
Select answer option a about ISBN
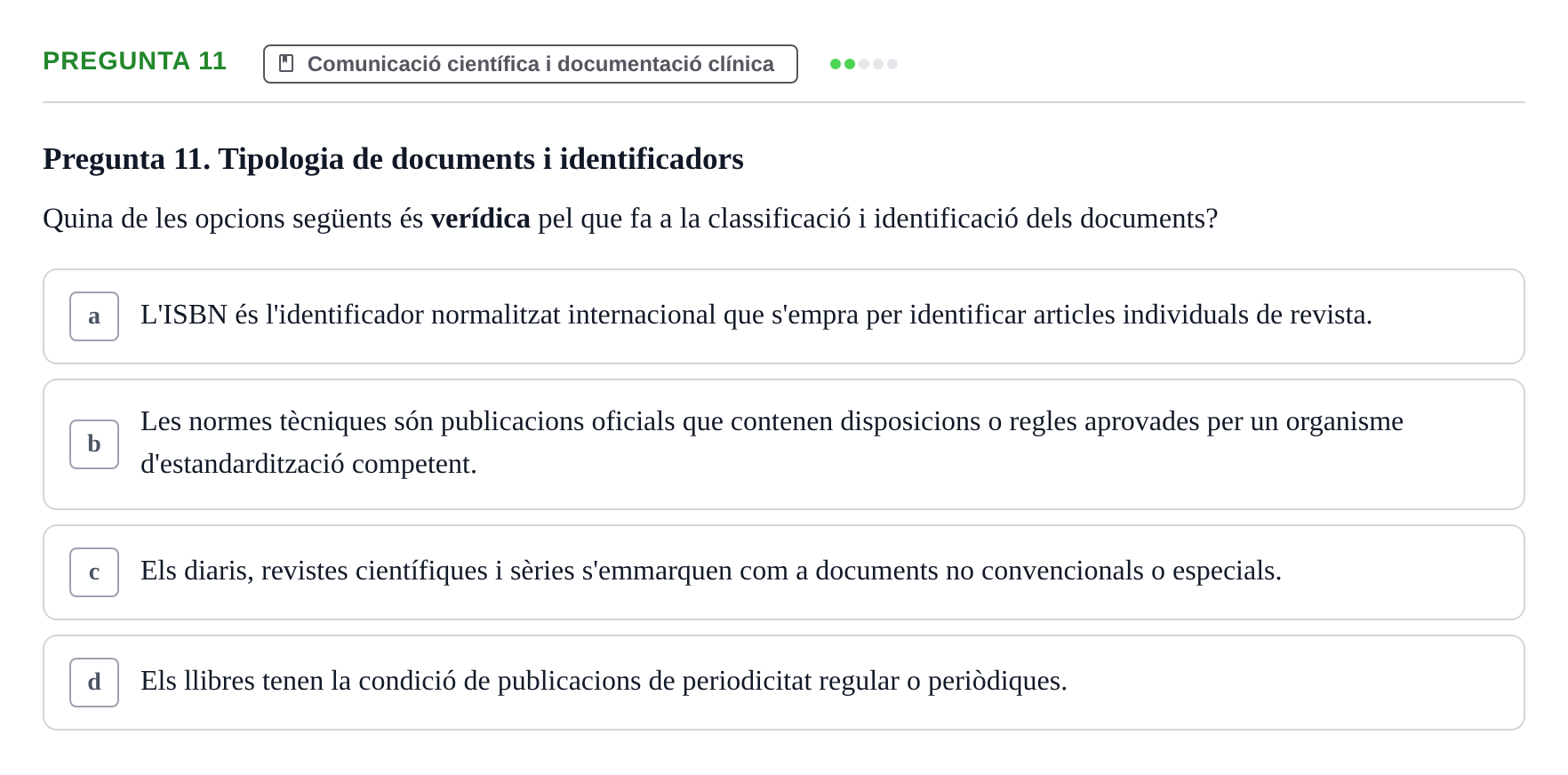coord(784,316)
